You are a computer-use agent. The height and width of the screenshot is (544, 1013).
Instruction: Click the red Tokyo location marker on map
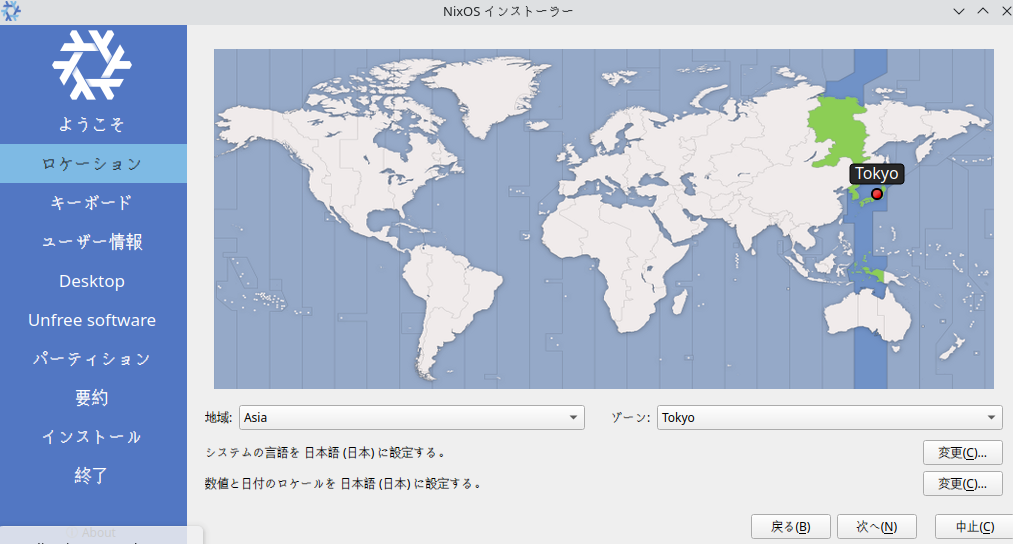pos(877,194)
